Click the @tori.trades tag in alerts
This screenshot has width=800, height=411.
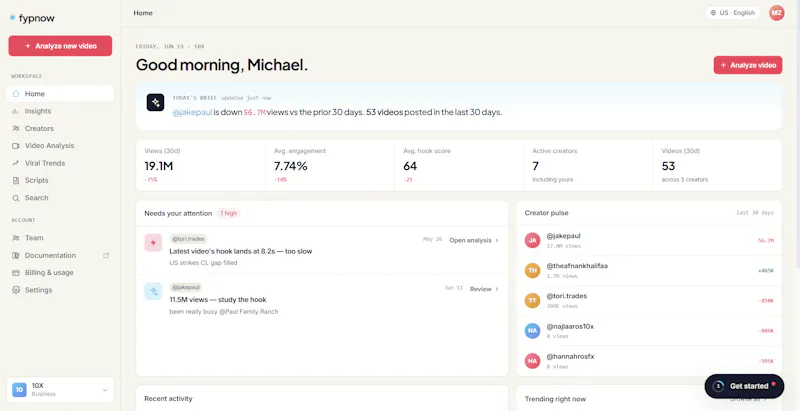(x=188, y=239)
